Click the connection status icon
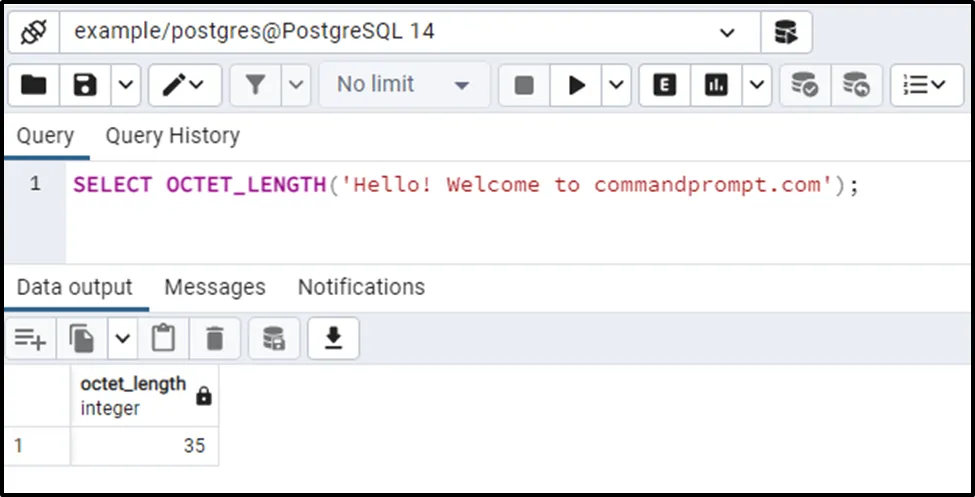Image resolution: width=975 pixels, height=497 pixels. tap(34, 32)
